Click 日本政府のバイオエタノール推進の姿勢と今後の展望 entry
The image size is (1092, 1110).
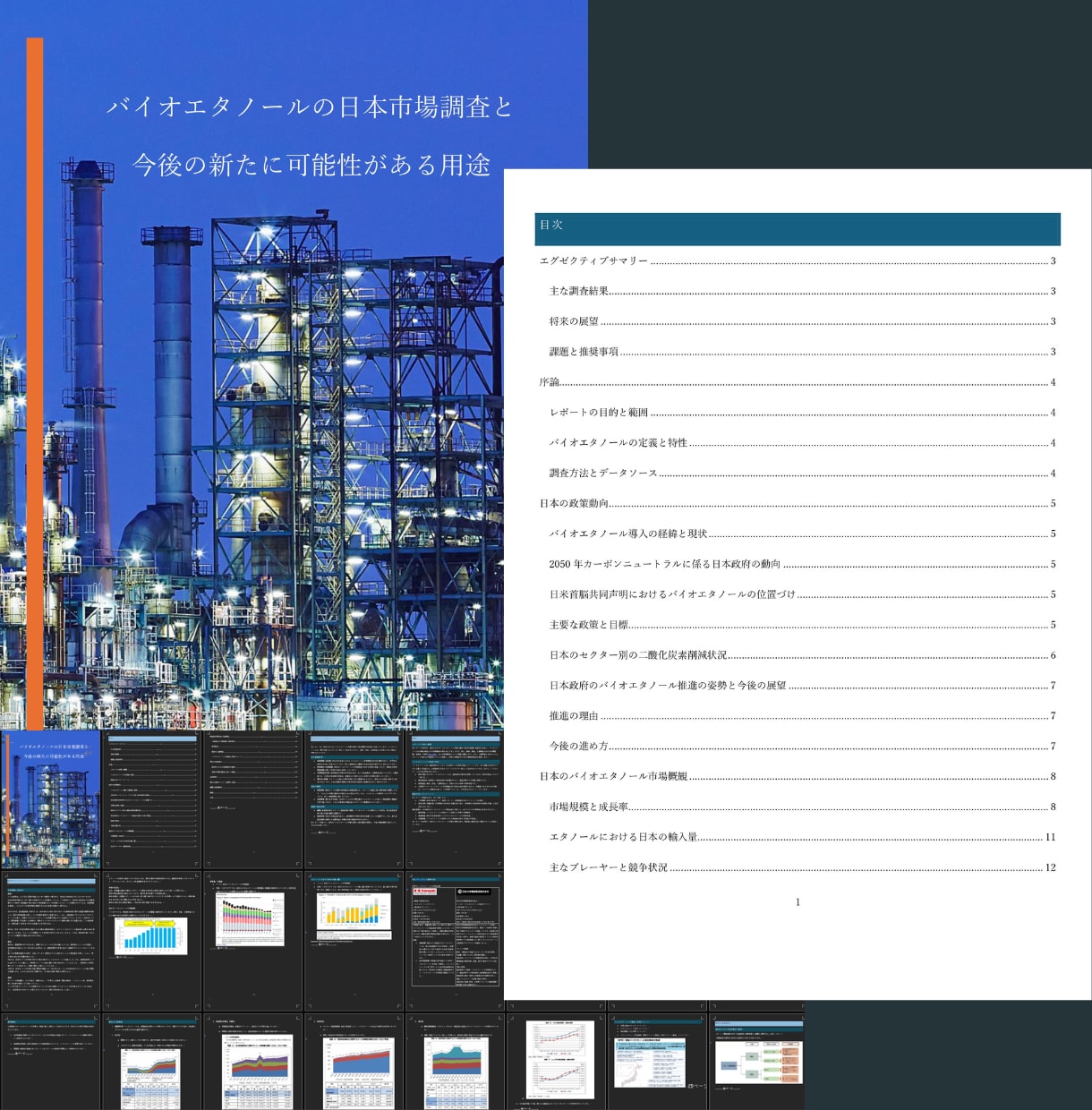802,687
